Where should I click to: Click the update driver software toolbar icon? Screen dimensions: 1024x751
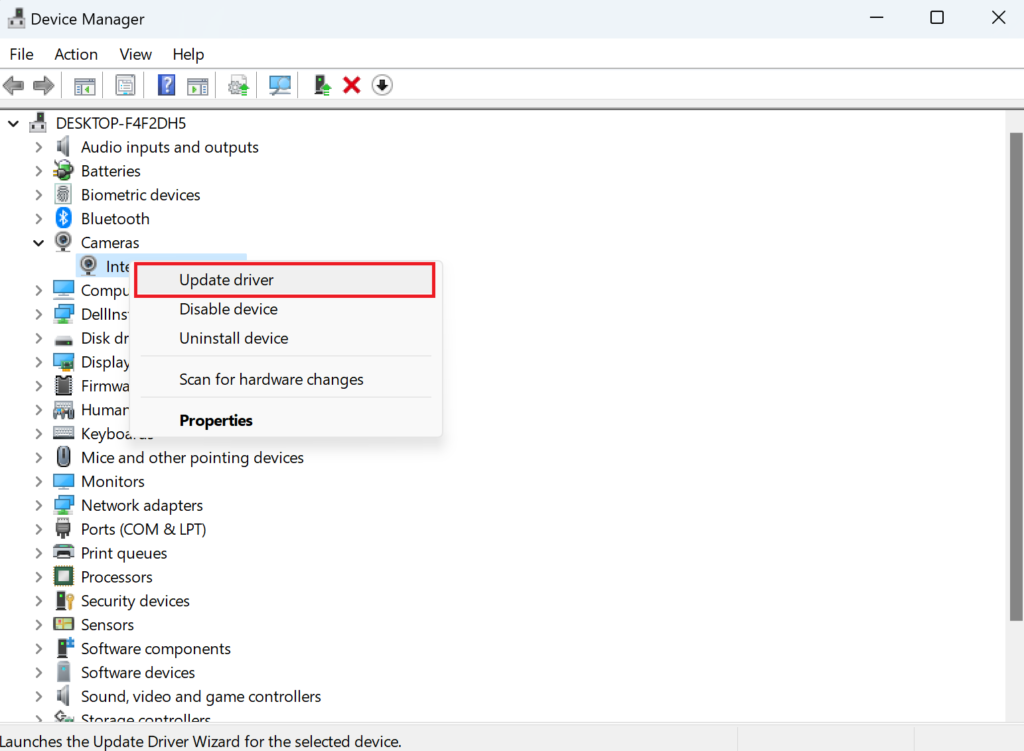[x=238, y=86]
